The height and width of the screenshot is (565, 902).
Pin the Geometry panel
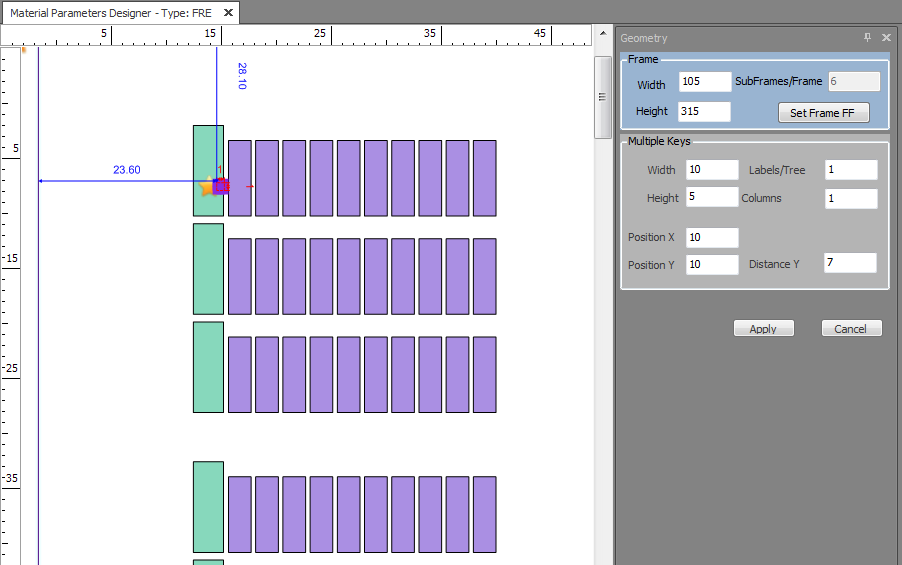click(x=867, y=37)
